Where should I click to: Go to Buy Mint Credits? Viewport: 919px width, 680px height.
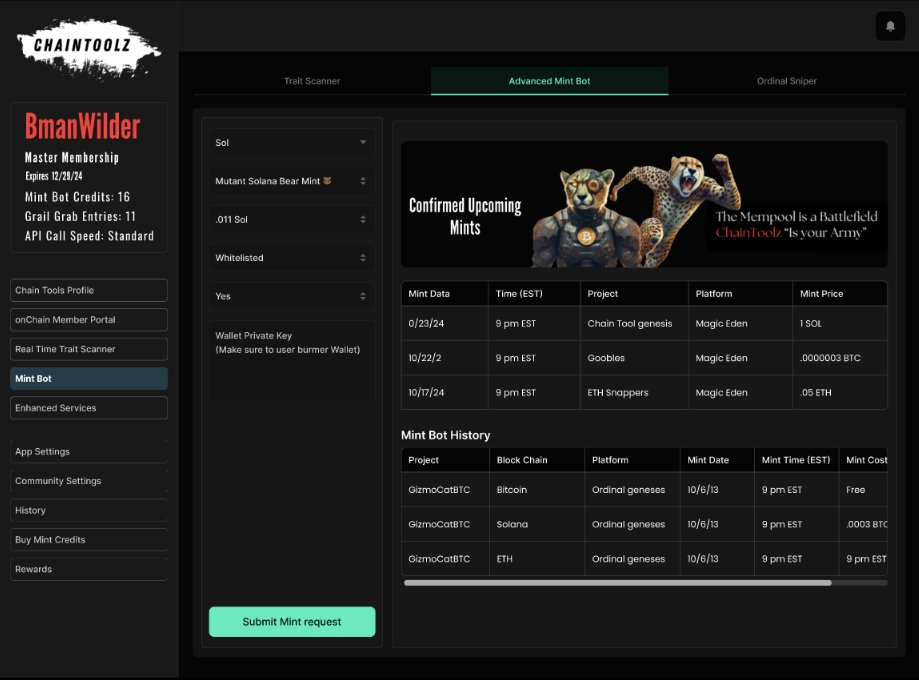point(89,539)
